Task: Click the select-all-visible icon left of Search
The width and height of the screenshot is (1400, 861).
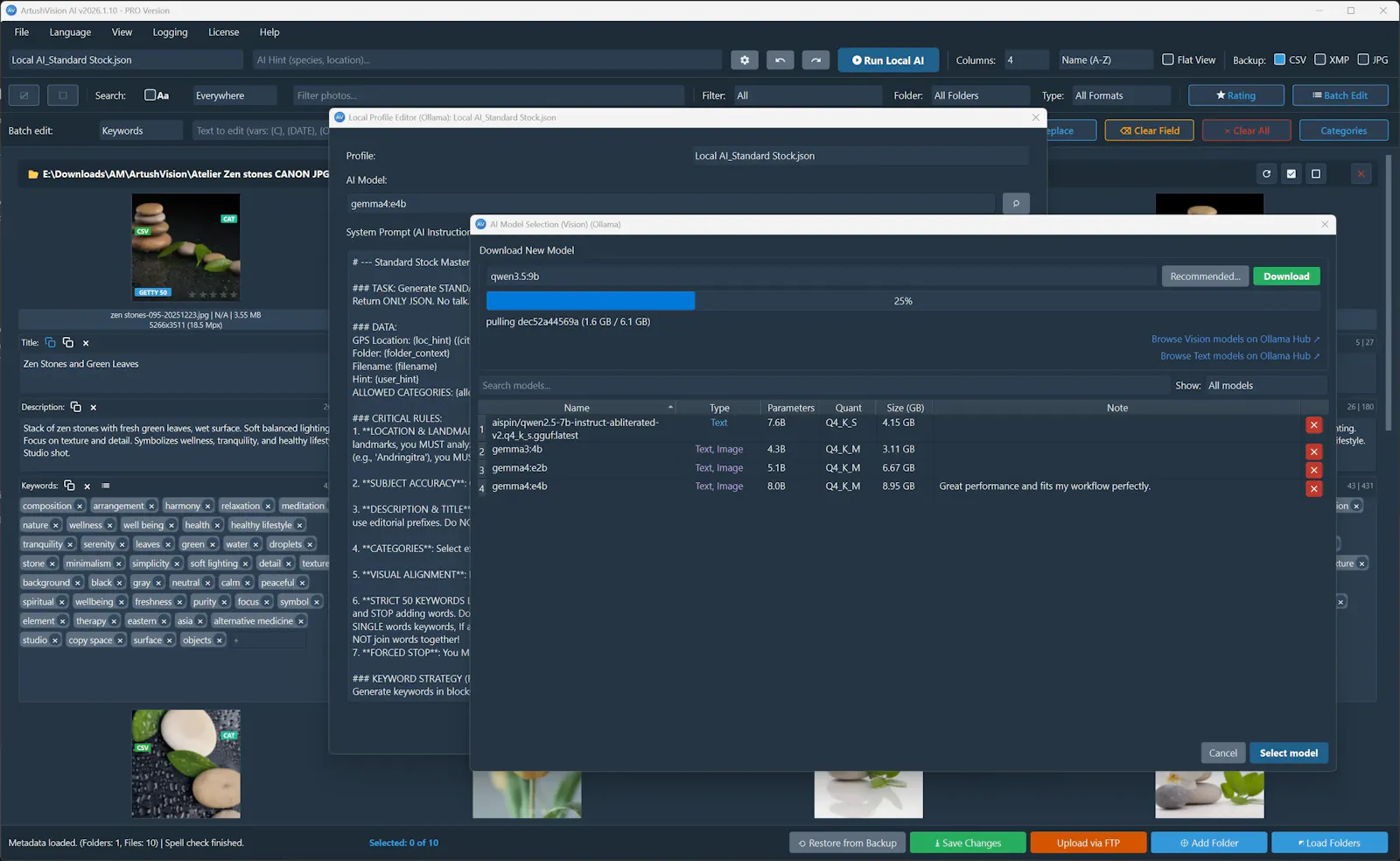Action: coord(24,95)
